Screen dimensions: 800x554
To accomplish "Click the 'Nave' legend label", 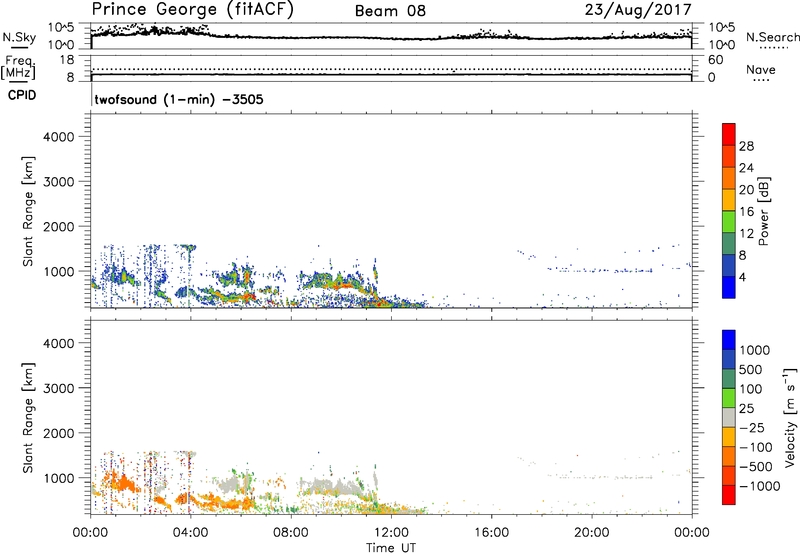I will 761,70.
